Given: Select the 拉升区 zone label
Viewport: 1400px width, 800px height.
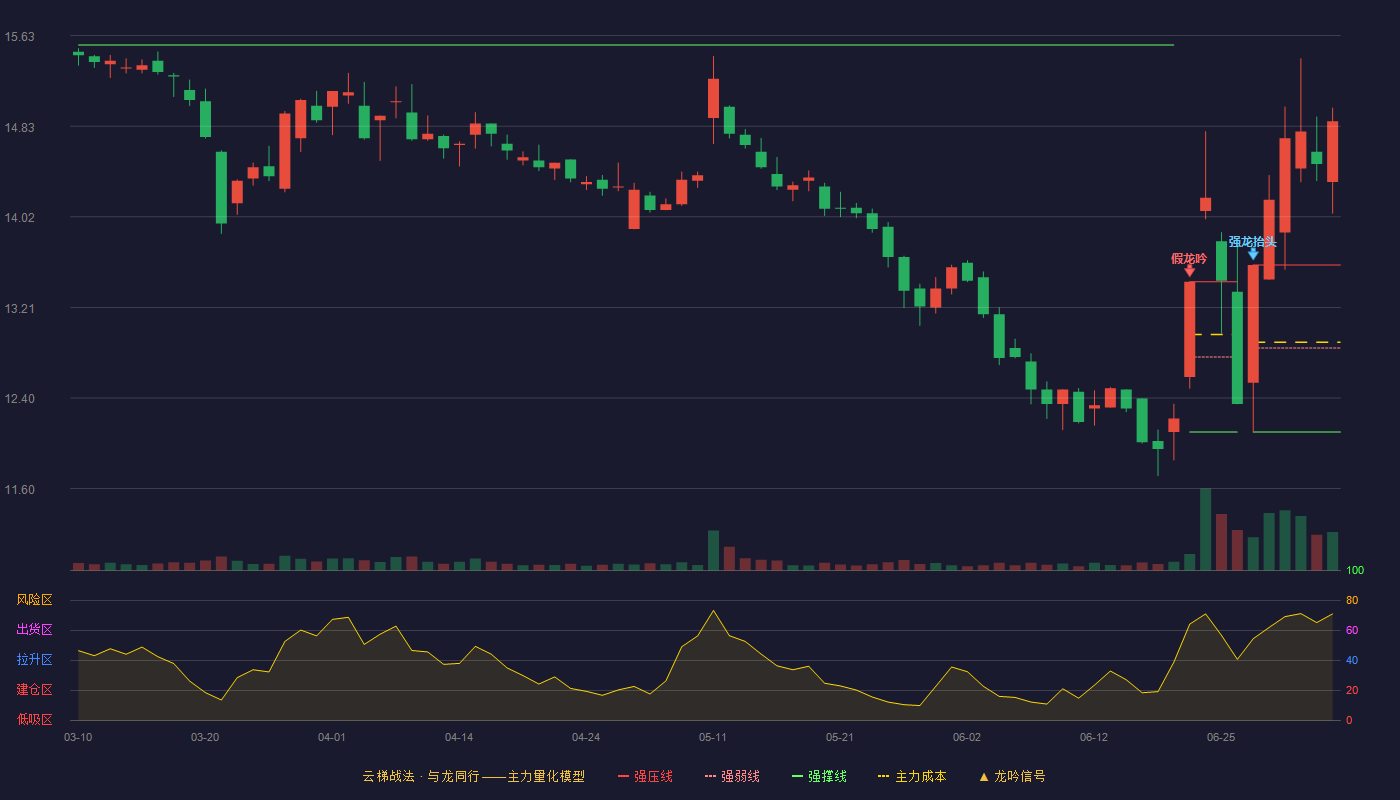Looking at the screenshot, I should 34,660.
